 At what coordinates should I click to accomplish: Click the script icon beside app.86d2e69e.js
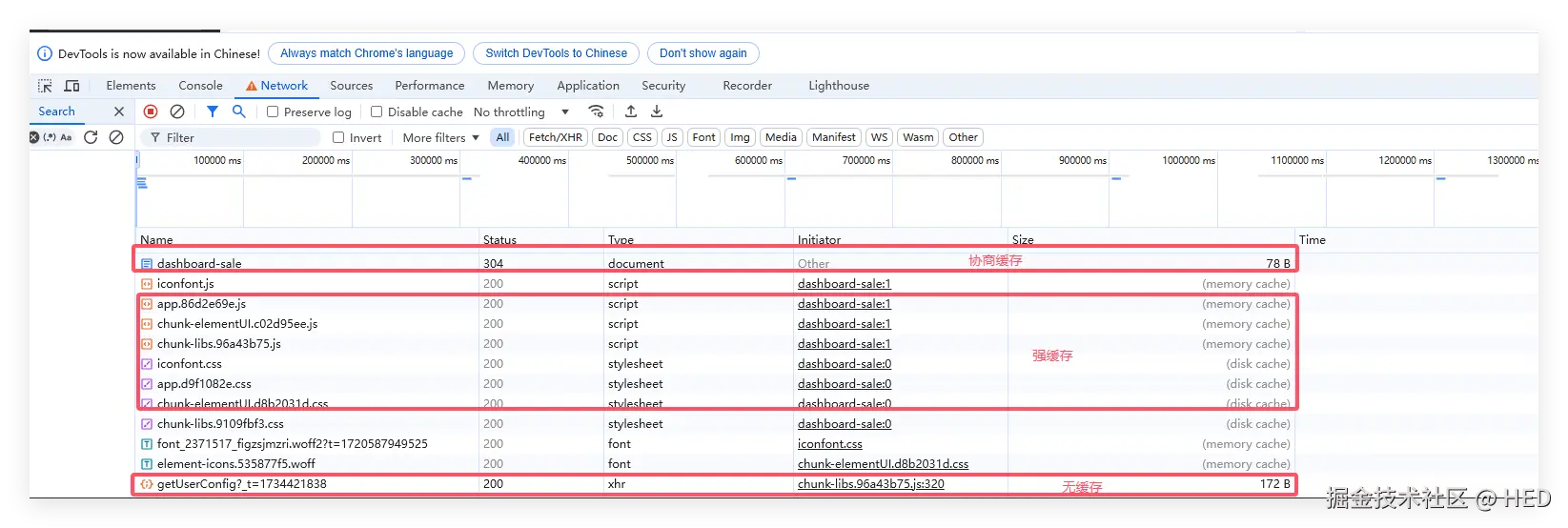(x=147, y=304)
